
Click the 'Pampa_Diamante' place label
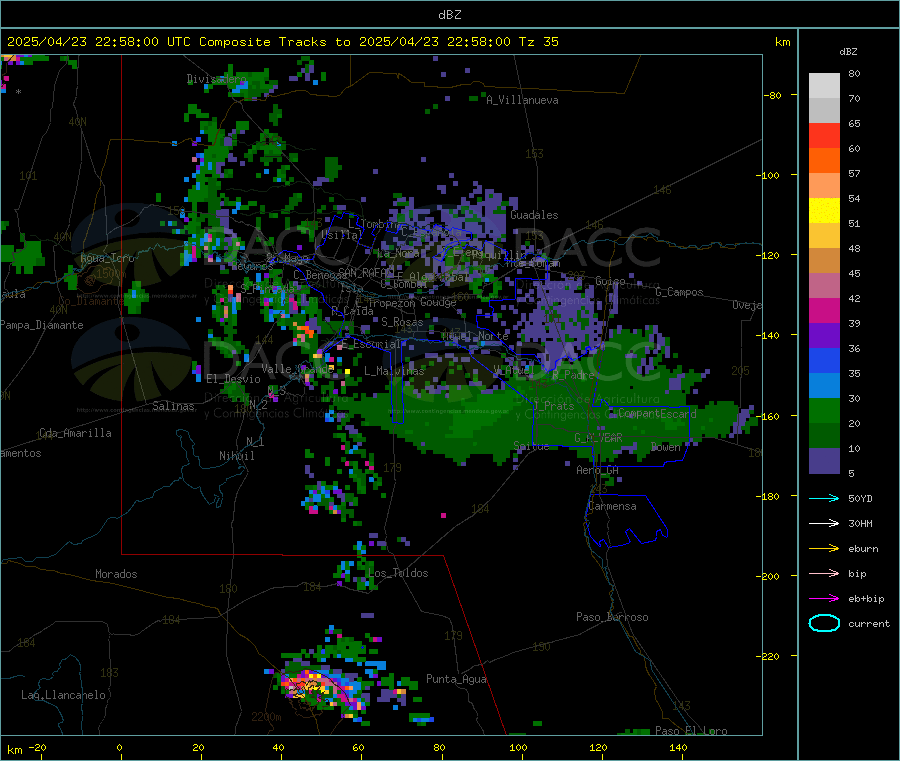pos(42,325)
